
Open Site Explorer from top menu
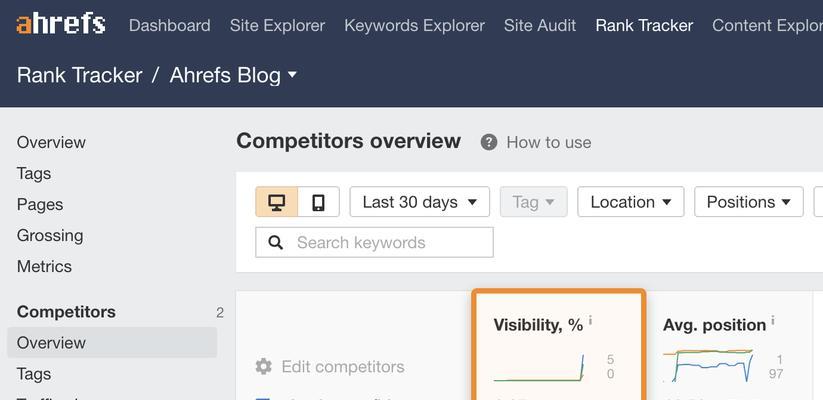[277, 25]
